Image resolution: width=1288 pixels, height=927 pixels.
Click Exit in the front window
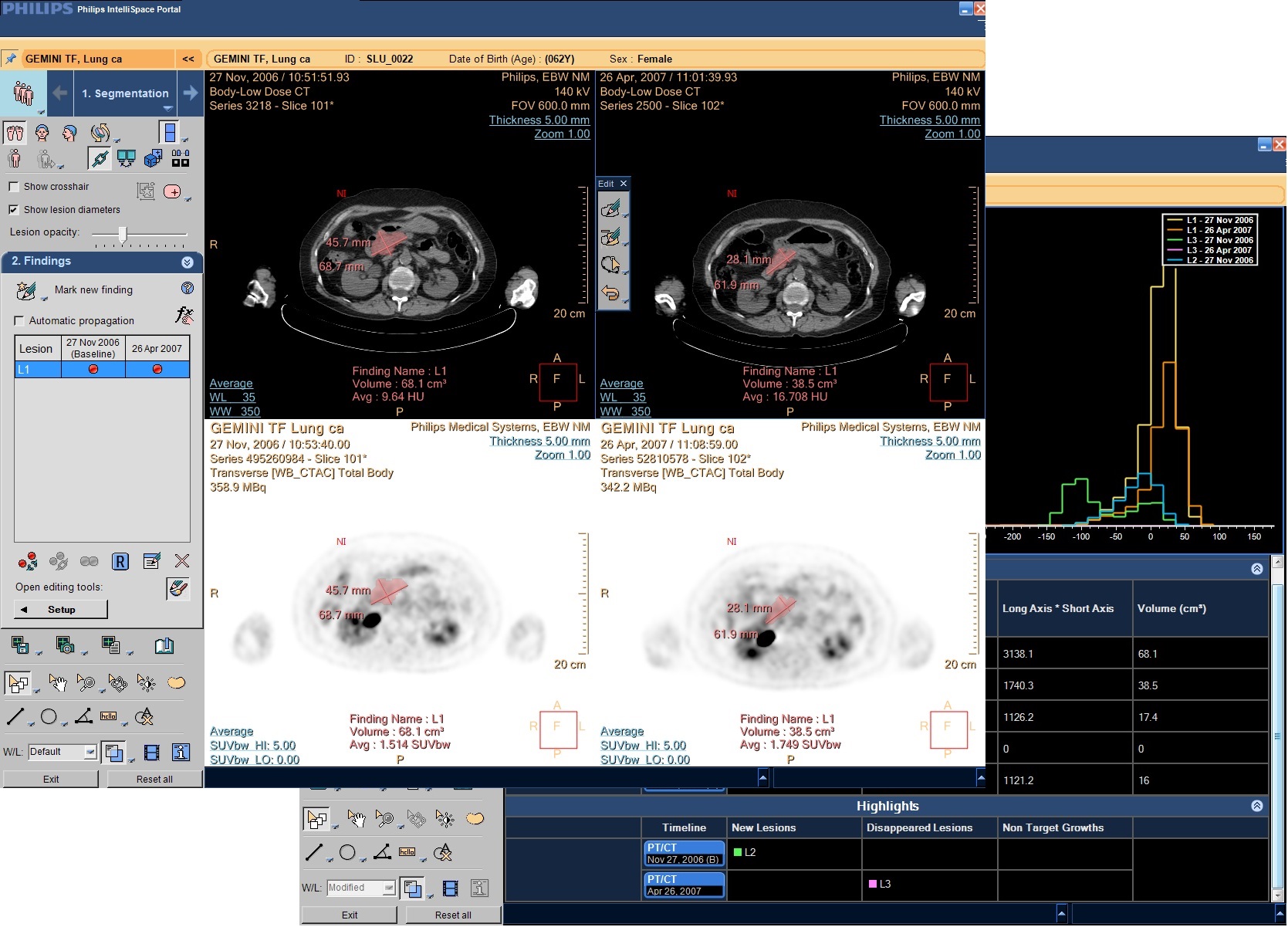51,780
